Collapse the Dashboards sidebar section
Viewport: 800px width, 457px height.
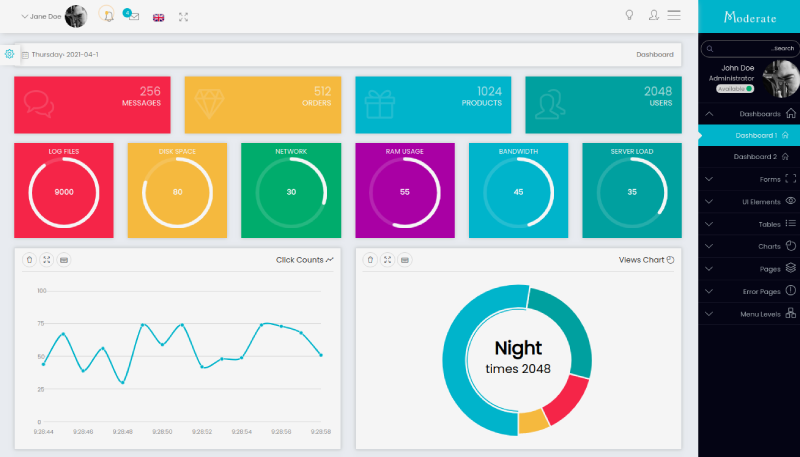pos(749,114)
